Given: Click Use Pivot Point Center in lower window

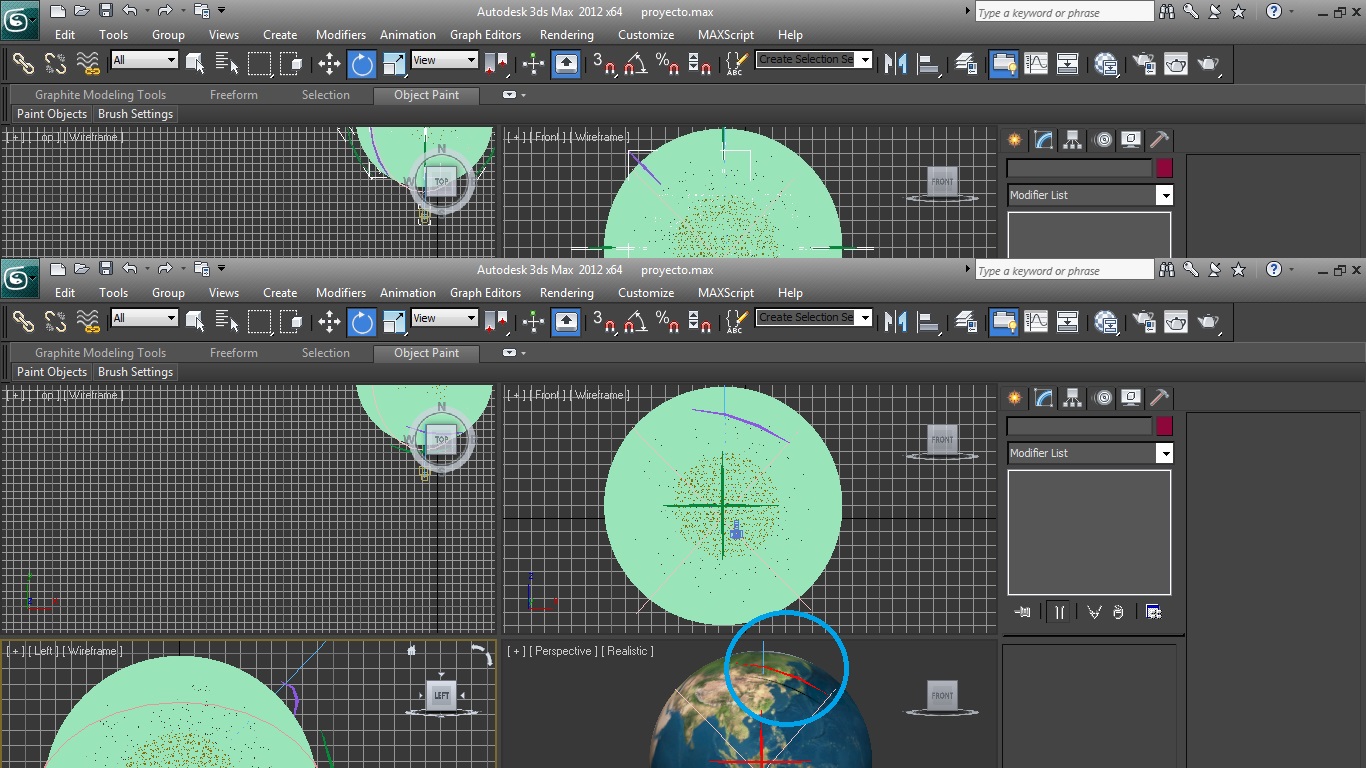Looking at the screenshot, I should [497, 321].
